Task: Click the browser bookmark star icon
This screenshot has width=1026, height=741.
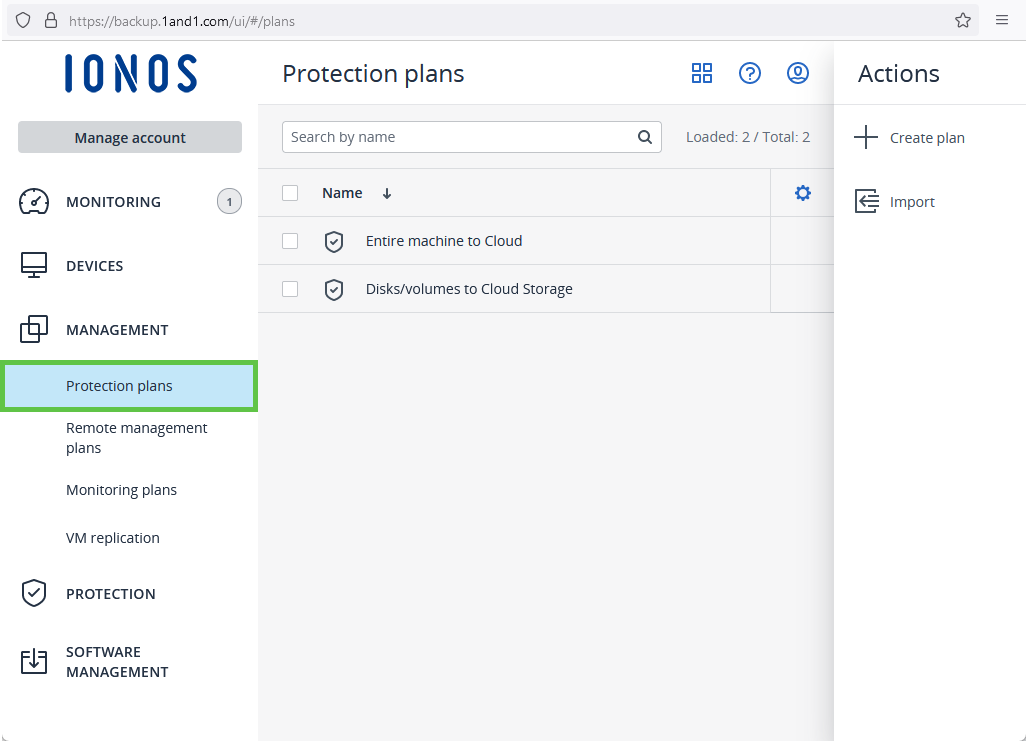Action: 963,20
